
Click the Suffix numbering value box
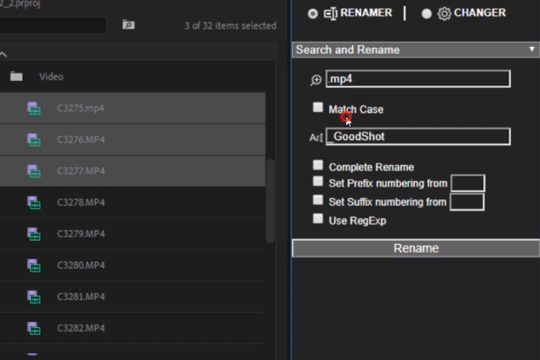(x=467, y=202)
